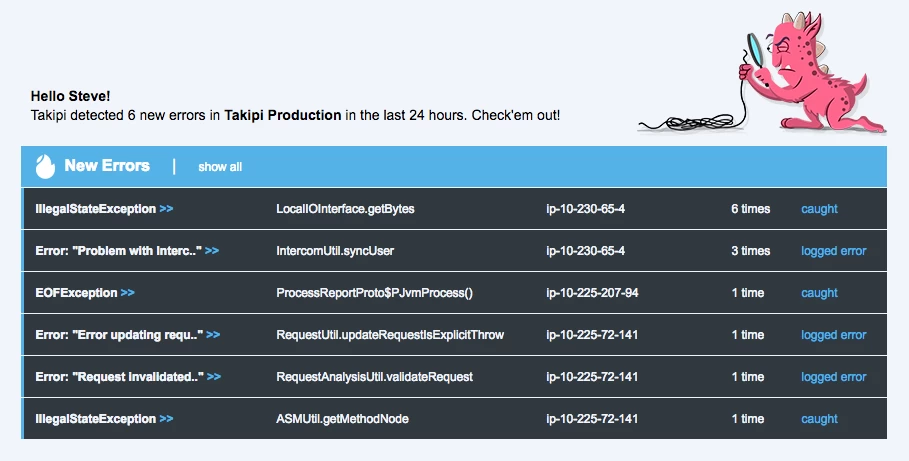Screen dimensions: 909x461
Task: Click 1 time in the validateRequest row
Action: click(748, 377)
